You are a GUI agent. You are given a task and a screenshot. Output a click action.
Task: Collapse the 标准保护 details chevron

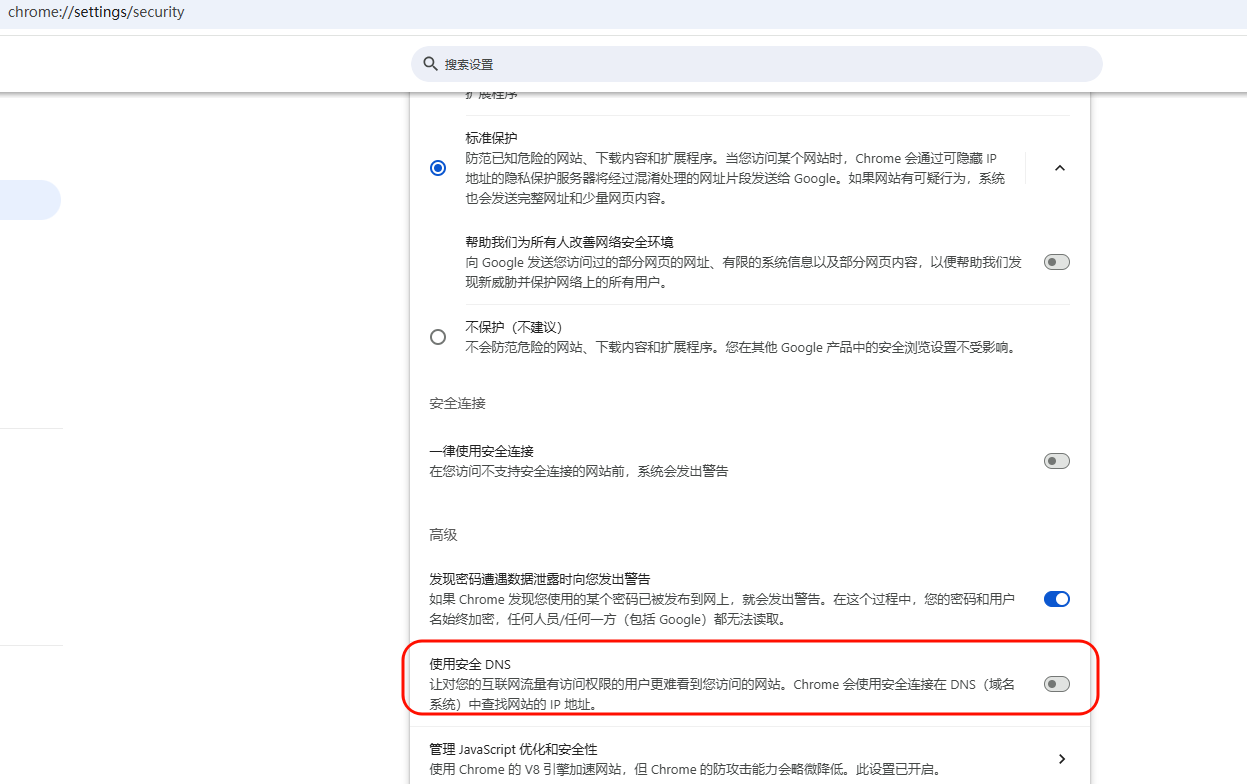tap(1060, 168)
